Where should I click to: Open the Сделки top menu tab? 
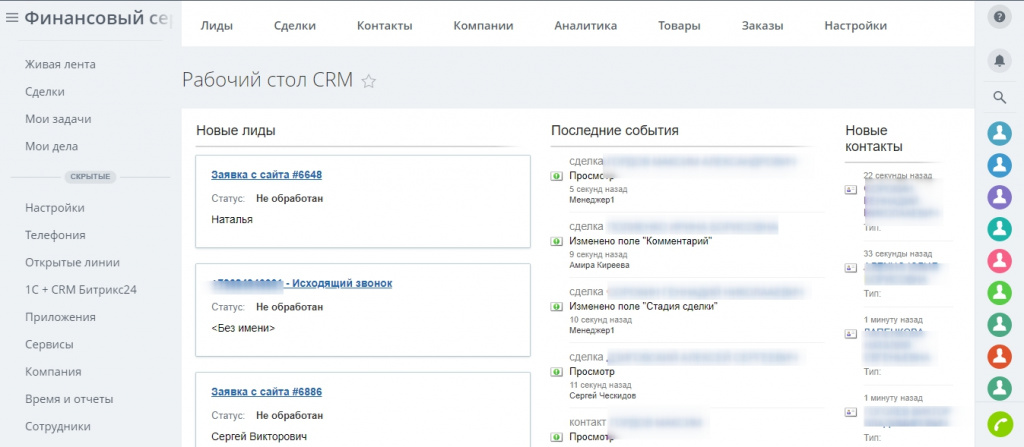tap(295, 26)
